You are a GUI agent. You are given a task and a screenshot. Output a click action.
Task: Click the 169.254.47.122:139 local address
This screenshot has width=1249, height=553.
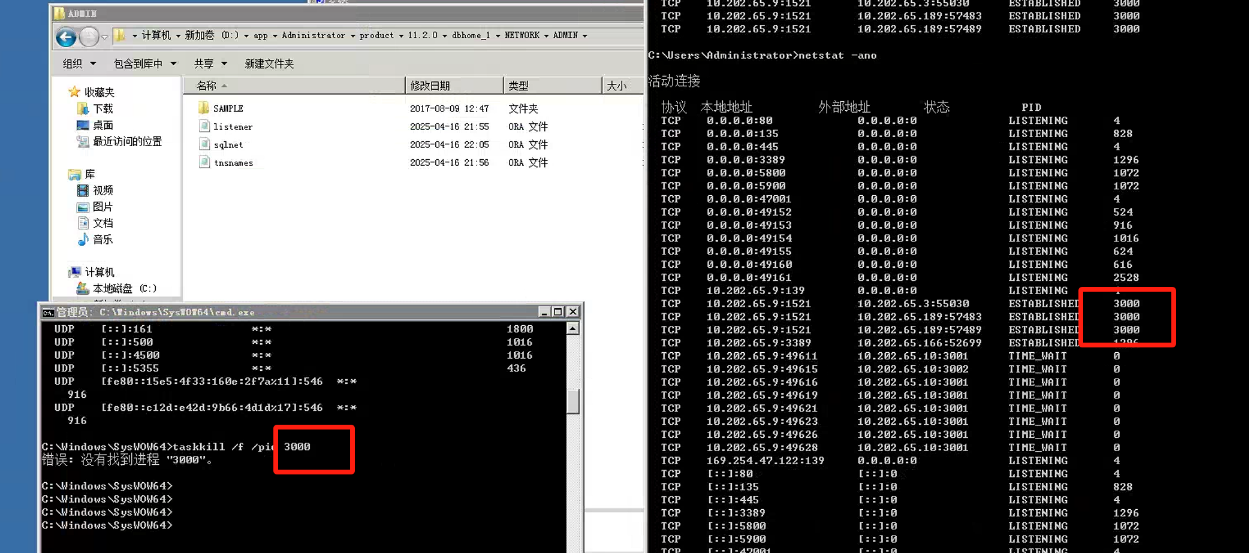764,461
